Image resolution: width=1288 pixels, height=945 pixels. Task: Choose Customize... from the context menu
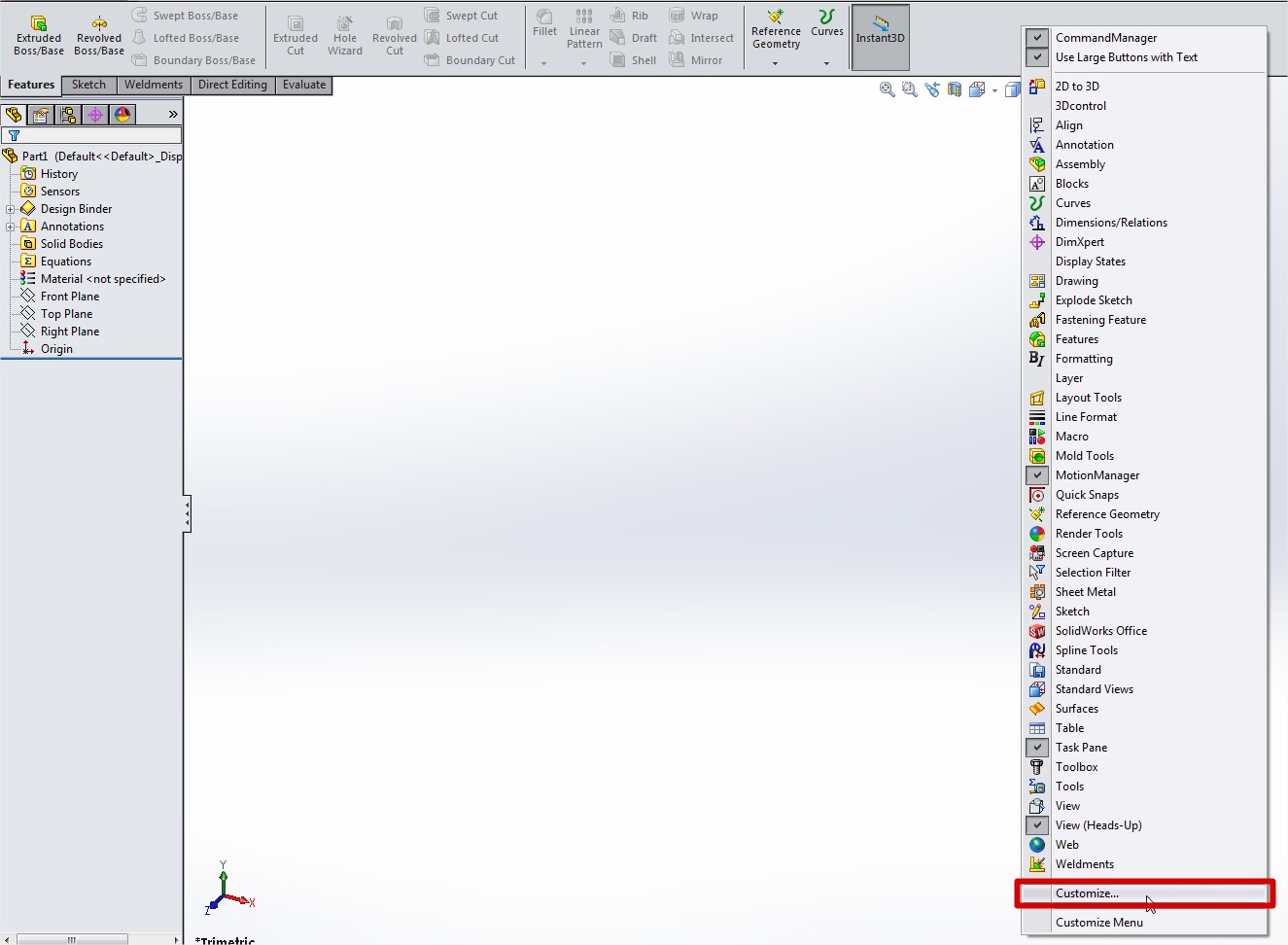(1087, 893)
